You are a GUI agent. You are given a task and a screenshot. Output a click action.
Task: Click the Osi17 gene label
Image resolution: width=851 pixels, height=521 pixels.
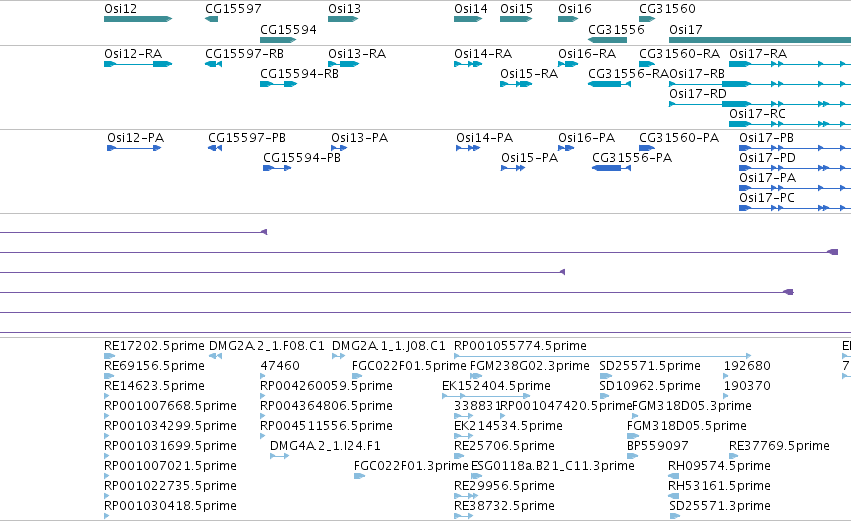click(685, 29)
